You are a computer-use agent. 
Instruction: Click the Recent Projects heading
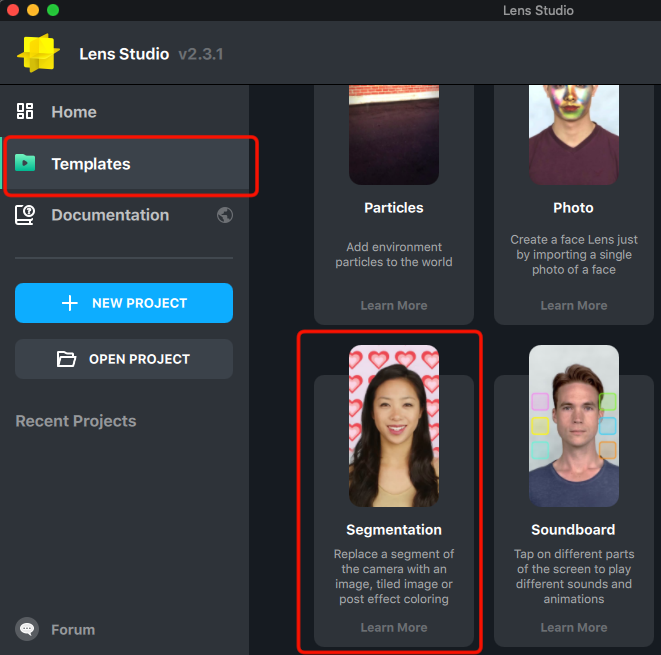point(76,421)
